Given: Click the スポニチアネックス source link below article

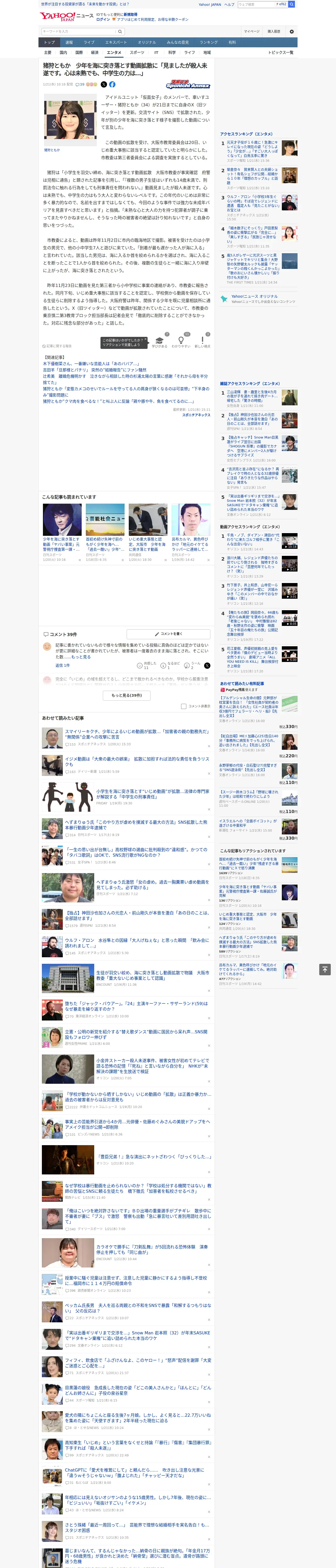Looking at the screenshot, I should point(196,415).
